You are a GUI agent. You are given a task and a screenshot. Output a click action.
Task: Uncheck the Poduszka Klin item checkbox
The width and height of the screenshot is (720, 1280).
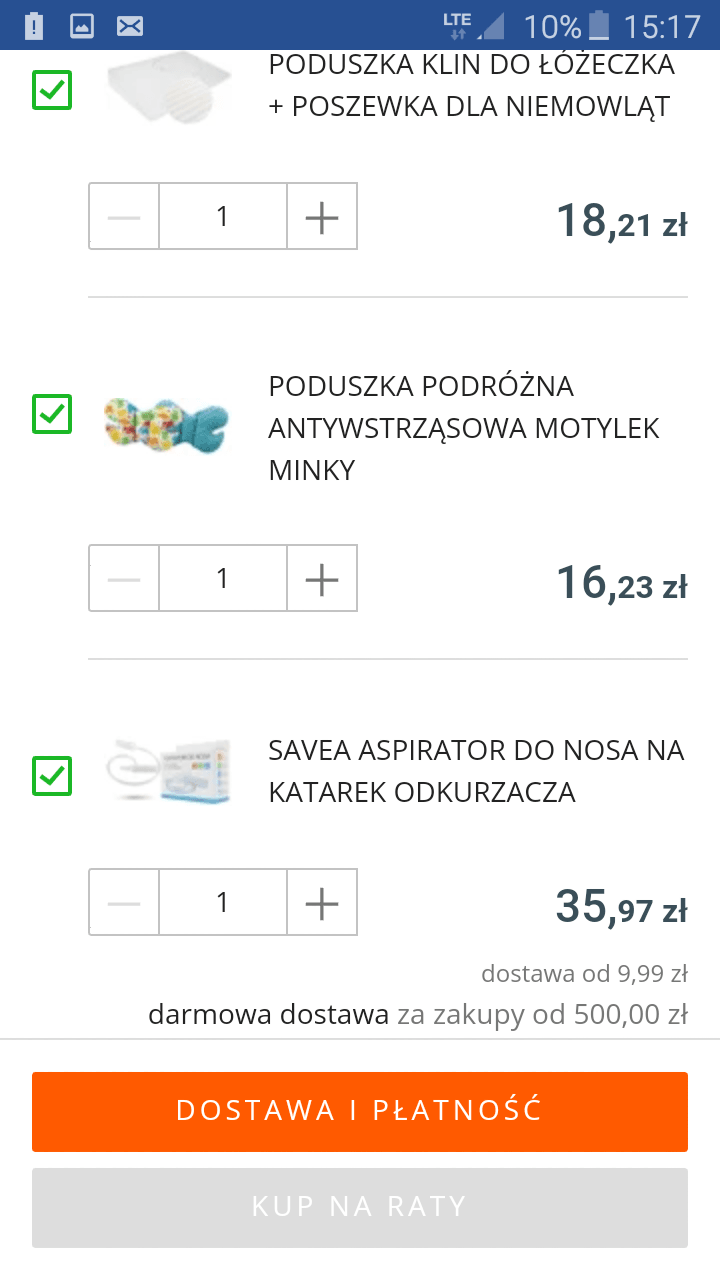[52, 90]
